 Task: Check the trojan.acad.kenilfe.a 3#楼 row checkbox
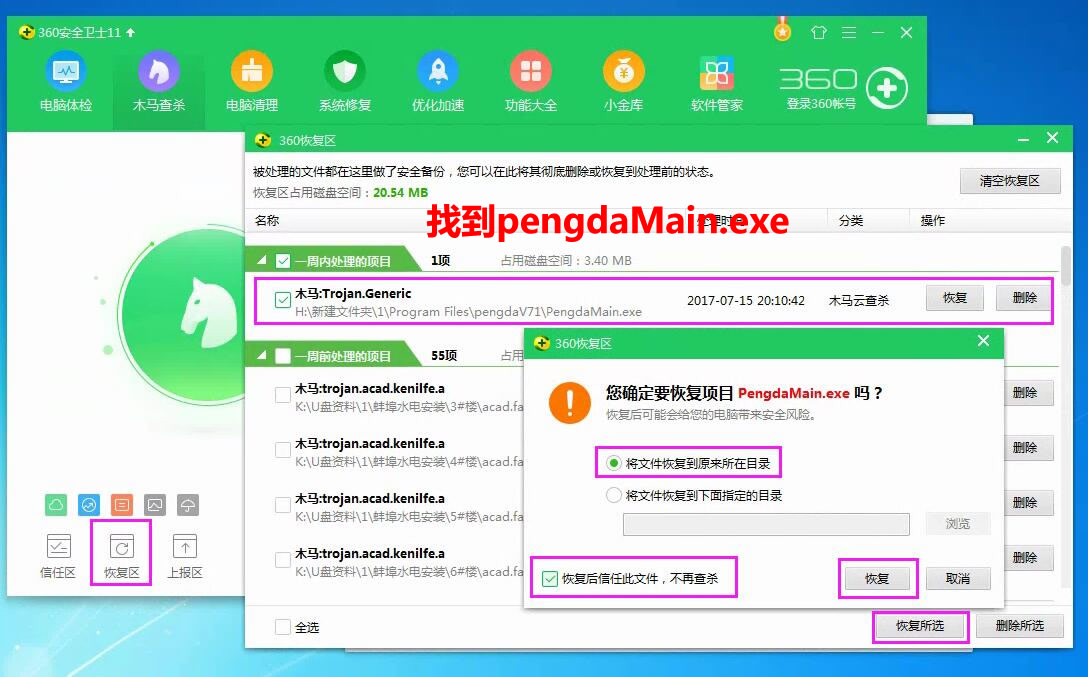click(282, 395)
